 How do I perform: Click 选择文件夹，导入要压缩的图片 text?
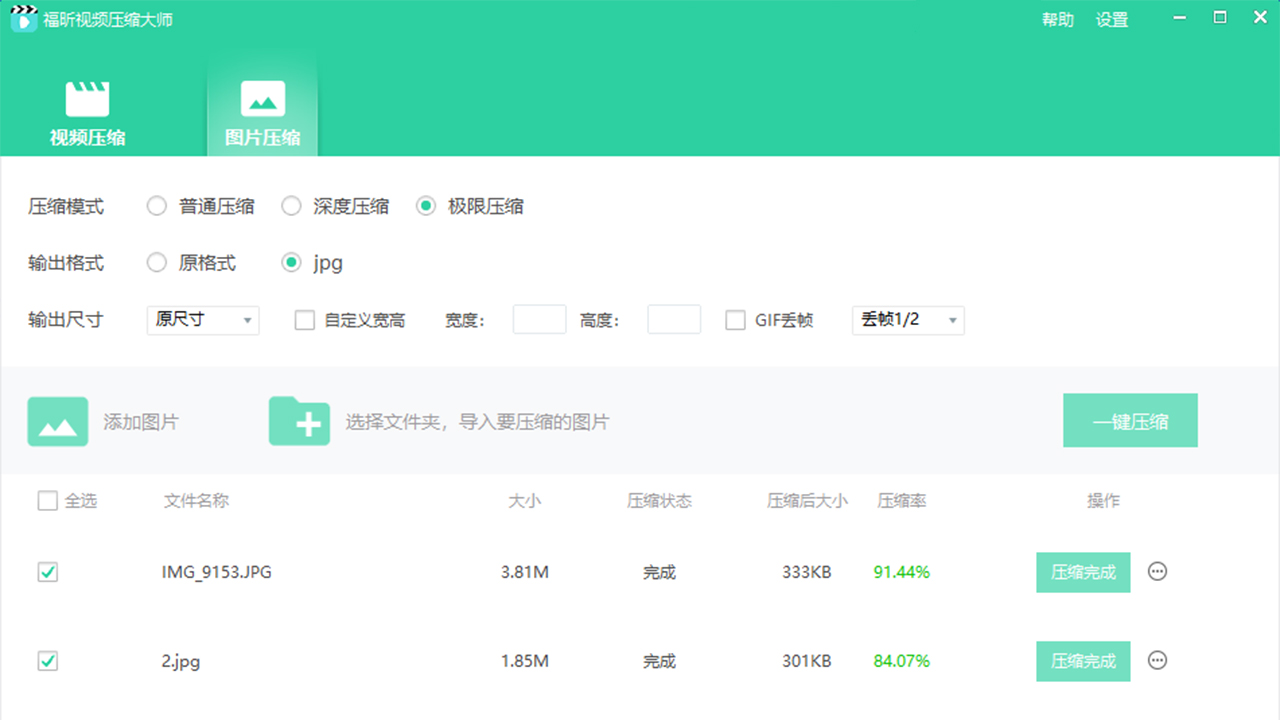[477, 422]
